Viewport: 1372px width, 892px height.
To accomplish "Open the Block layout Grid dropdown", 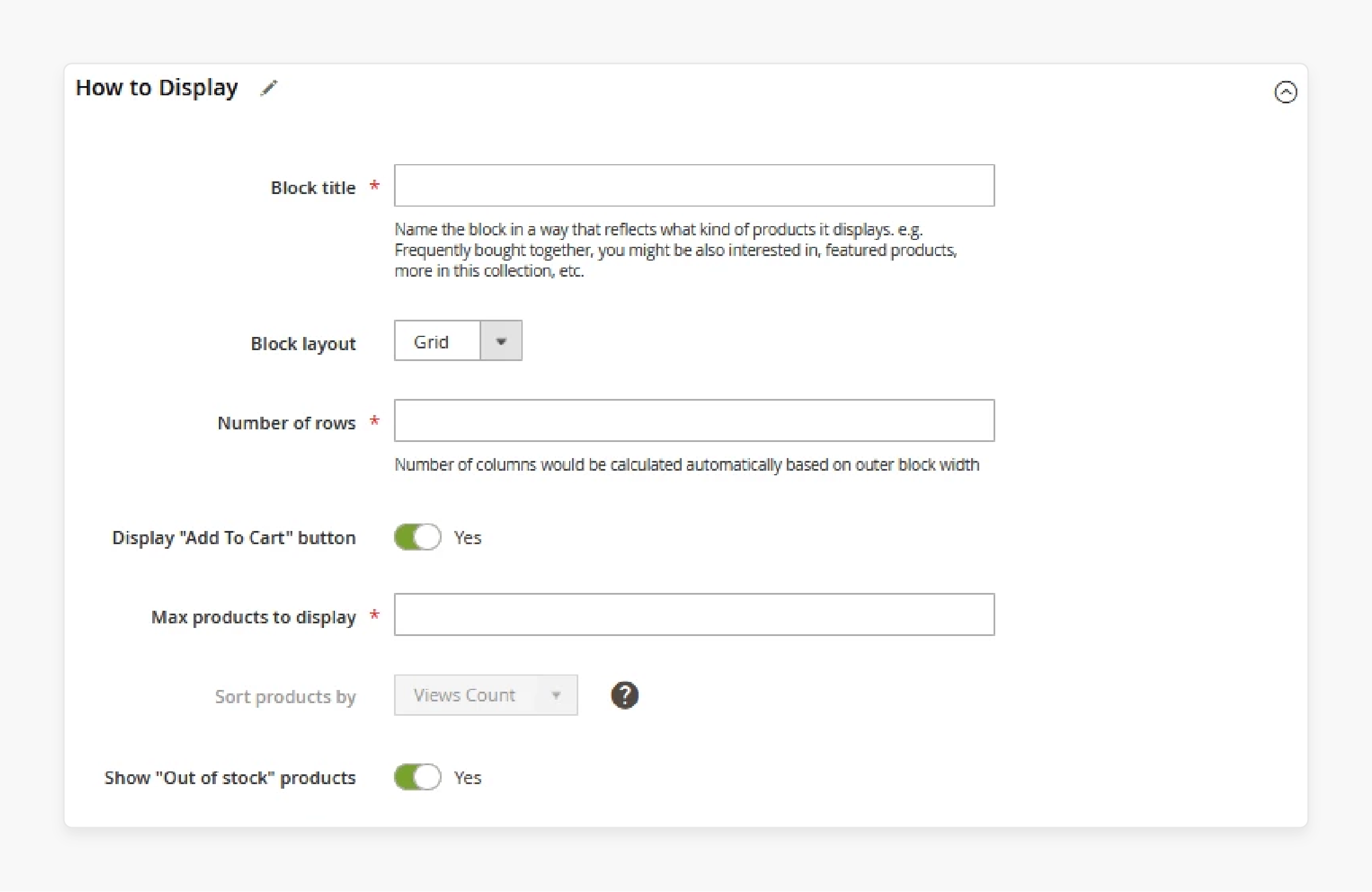I will [x=458, y=340].
